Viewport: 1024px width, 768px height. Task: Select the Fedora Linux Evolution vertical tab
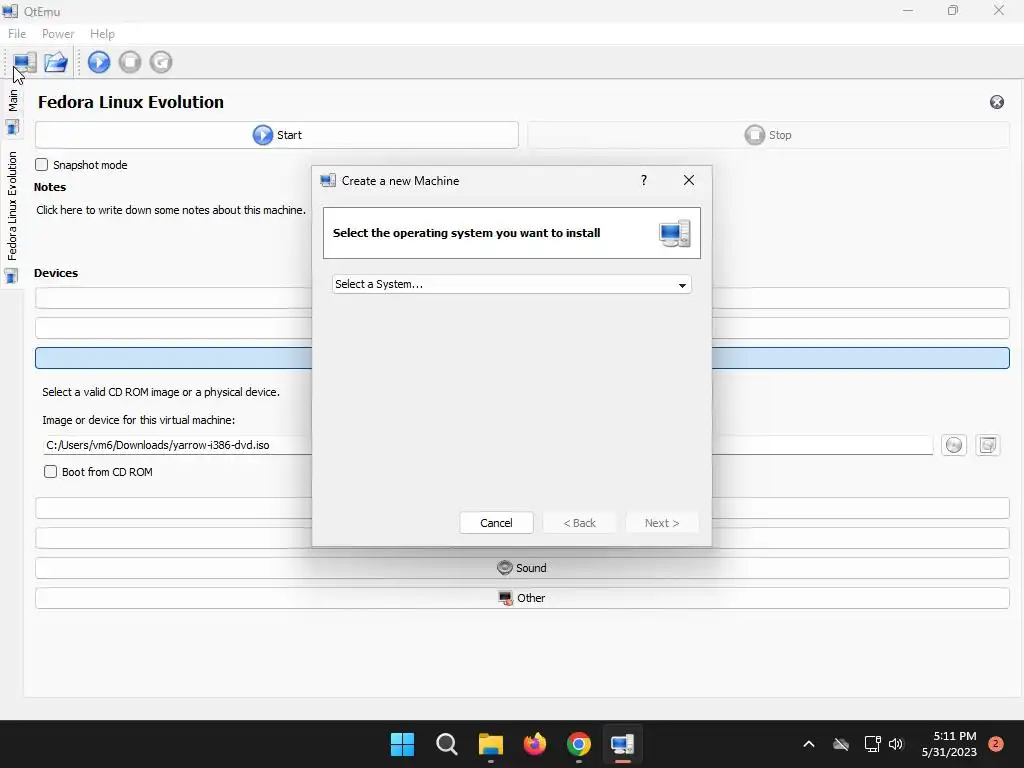pos(12,216)
